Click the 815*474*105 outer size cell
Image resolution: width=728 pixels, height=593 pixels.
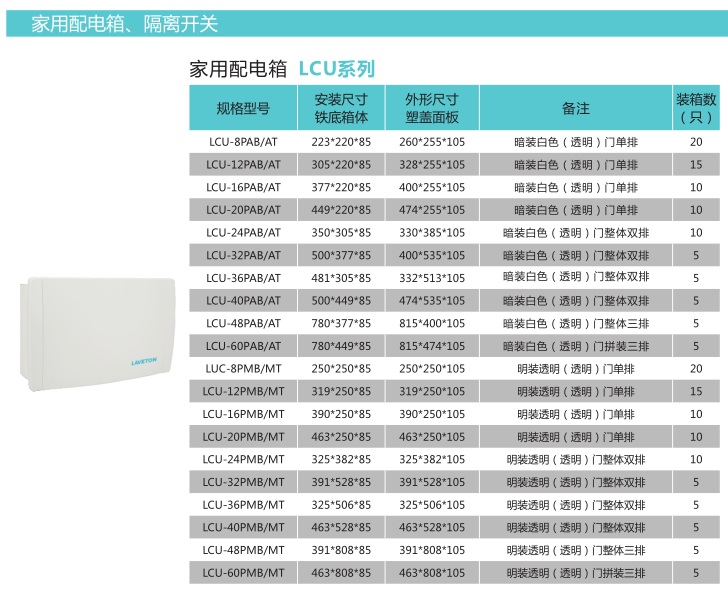tap(432, 346)
